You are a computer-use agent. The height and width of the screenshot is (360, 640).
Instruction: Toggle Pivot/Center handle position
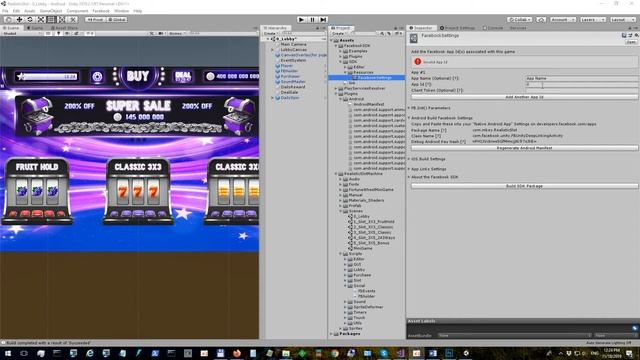pos(95,19)
